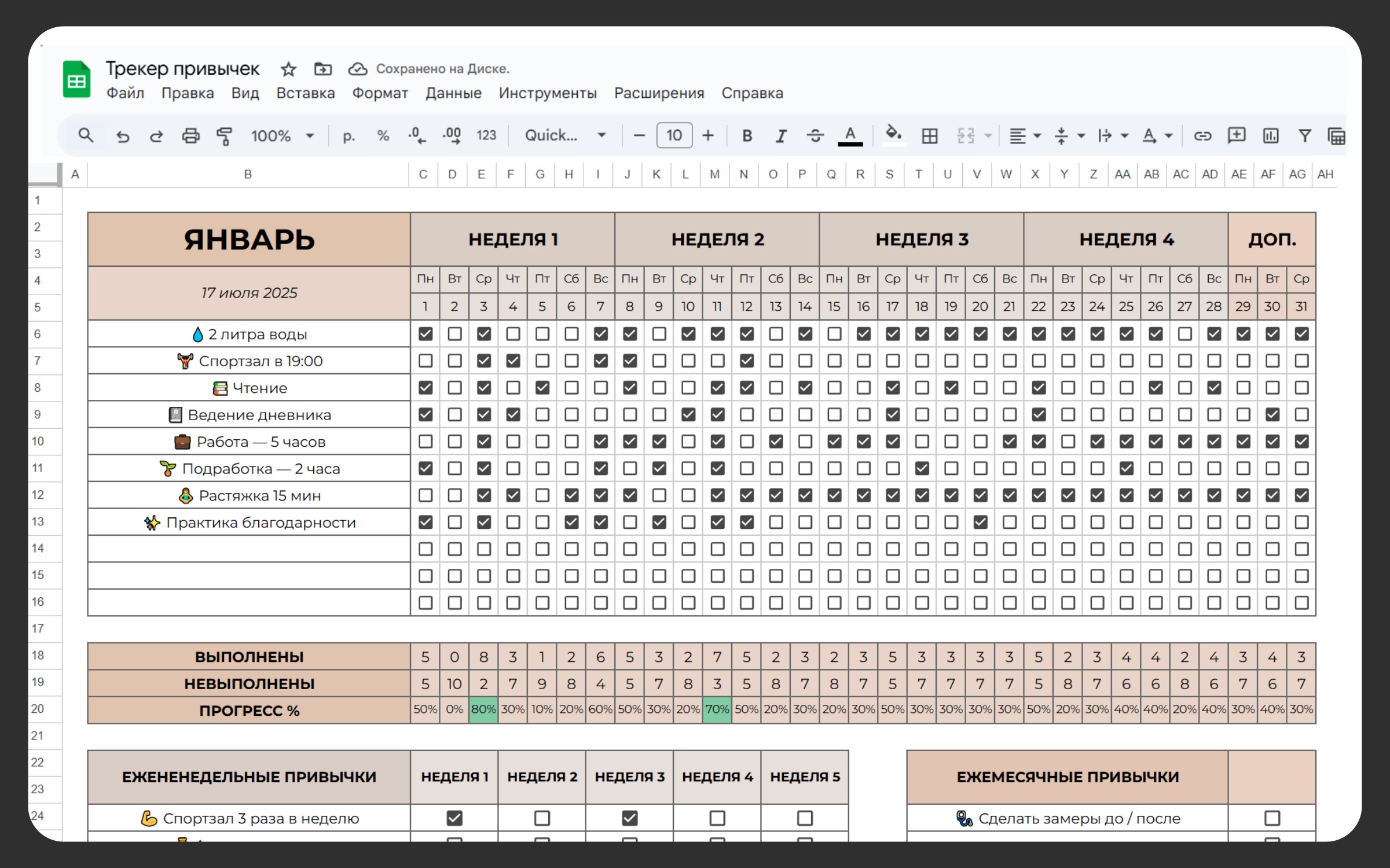Open the Инструменты menu
This screenshot has height=868, width=1390.
[x=548, y=93]
